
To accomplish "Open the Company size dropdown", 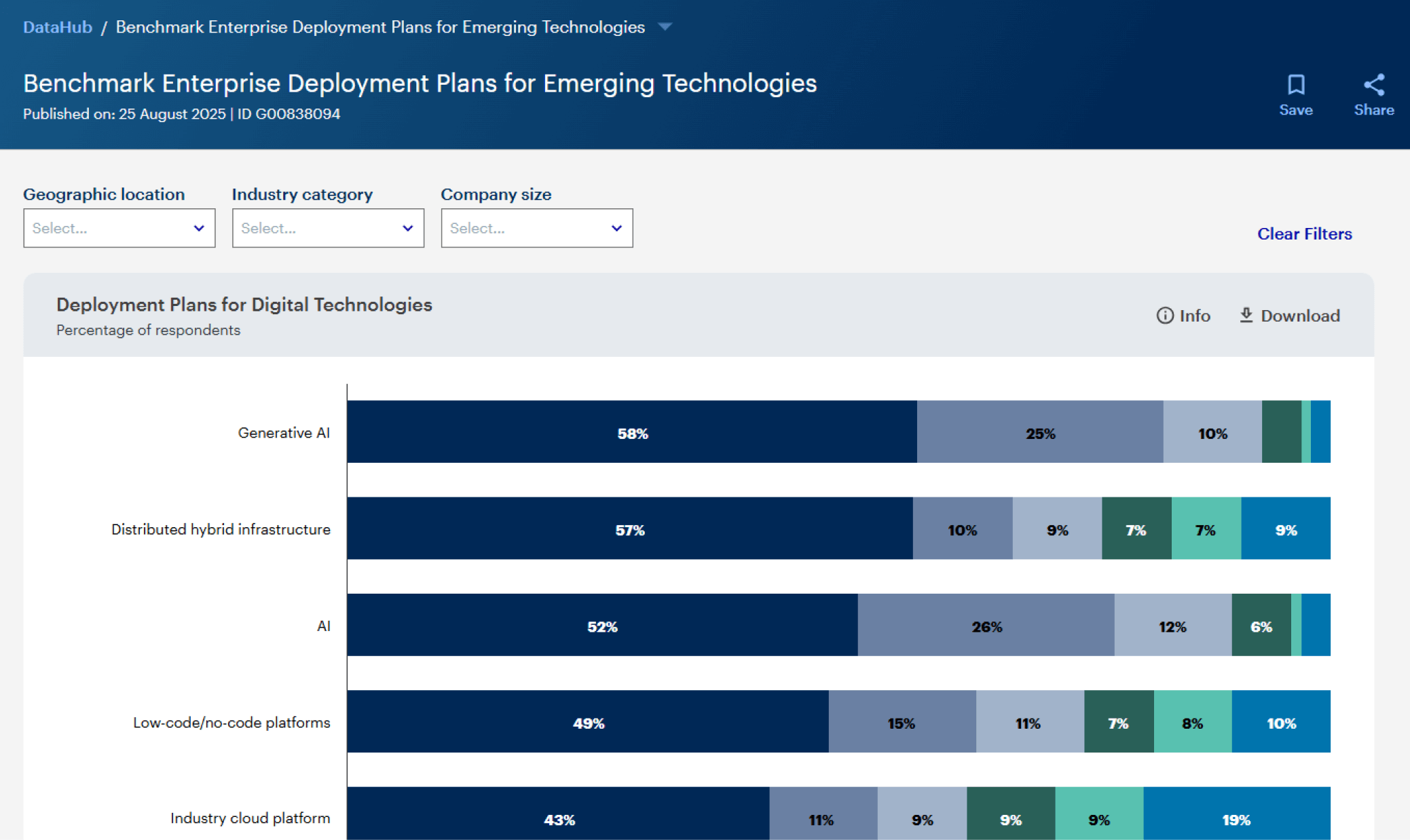I will [x=536, y=228].
